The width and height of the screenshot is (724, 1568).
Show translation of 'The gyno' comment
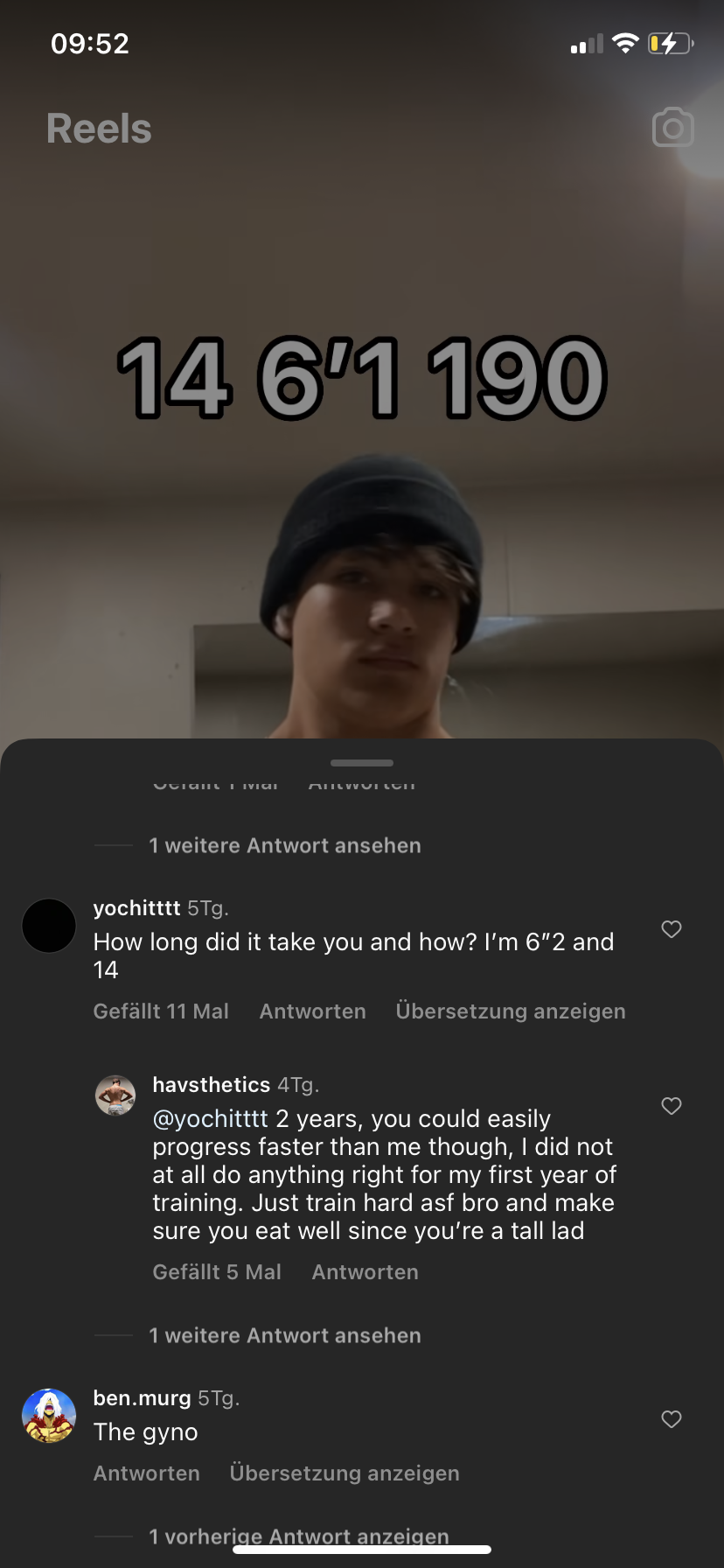(x=345, y=1473)
